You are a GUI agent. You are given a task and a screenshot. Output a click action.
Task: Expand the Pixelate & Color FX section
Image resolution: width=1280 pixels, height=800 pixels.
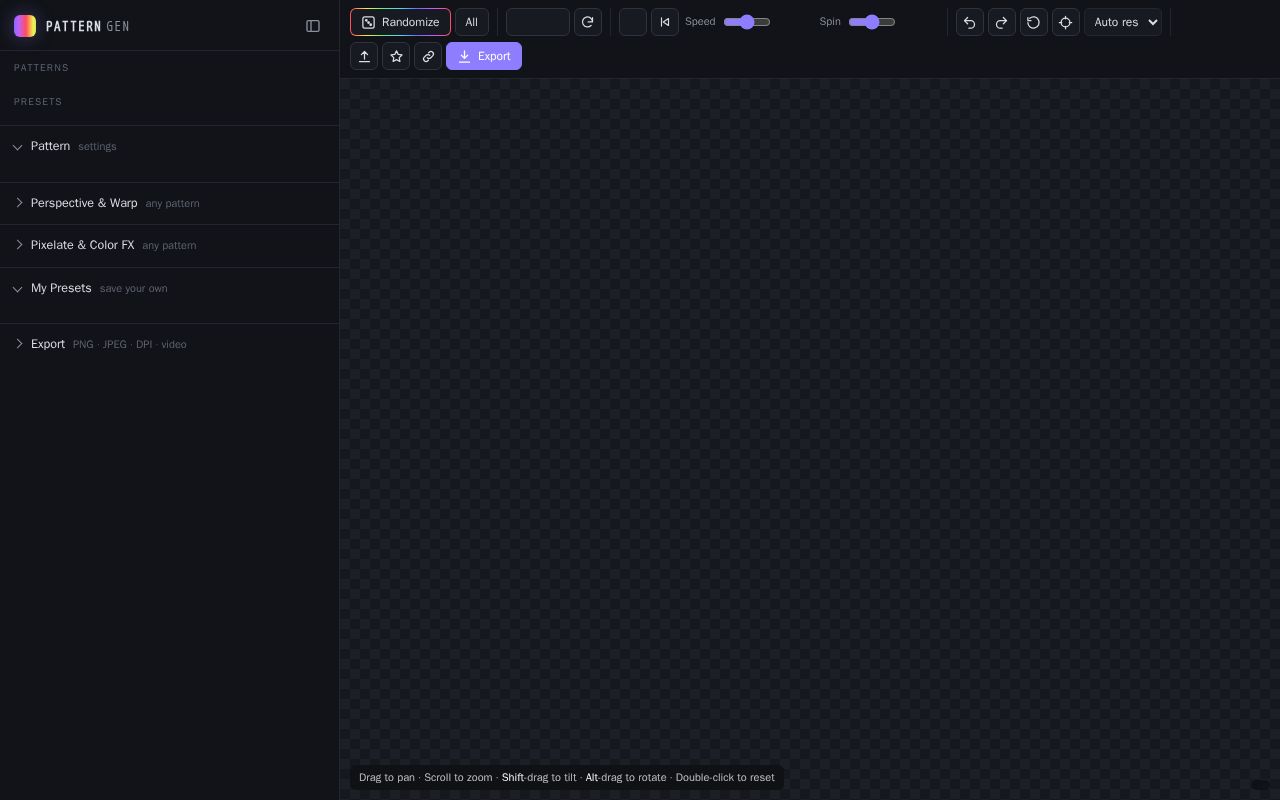[x=169, y=245]
